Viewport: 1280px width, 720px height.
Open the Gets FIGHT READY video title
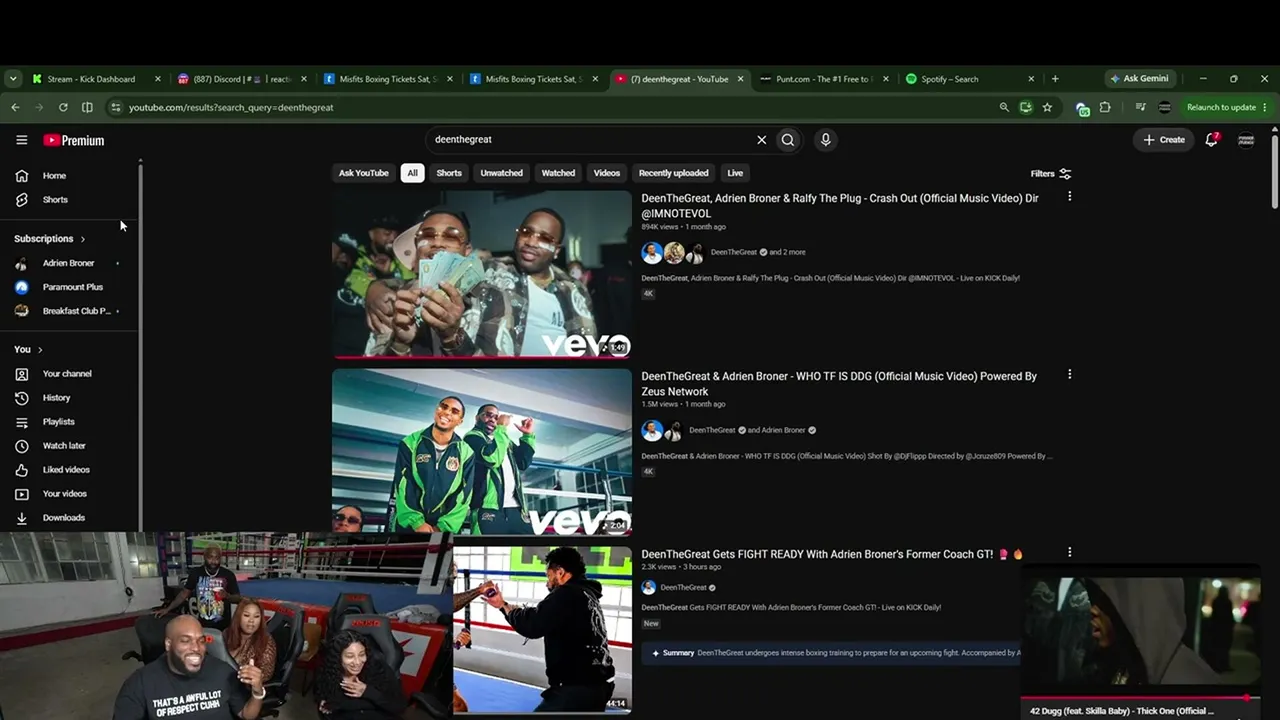[832, 554]
